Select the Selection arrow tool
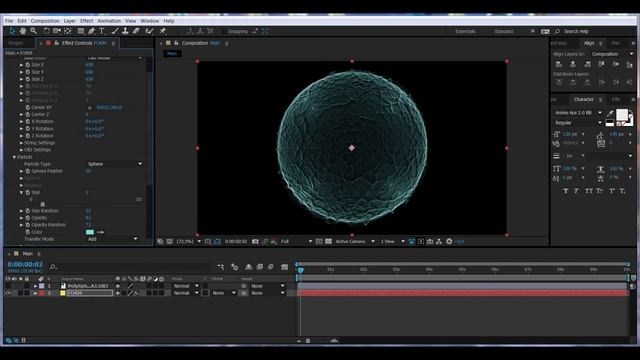 [x=12, y=31]
